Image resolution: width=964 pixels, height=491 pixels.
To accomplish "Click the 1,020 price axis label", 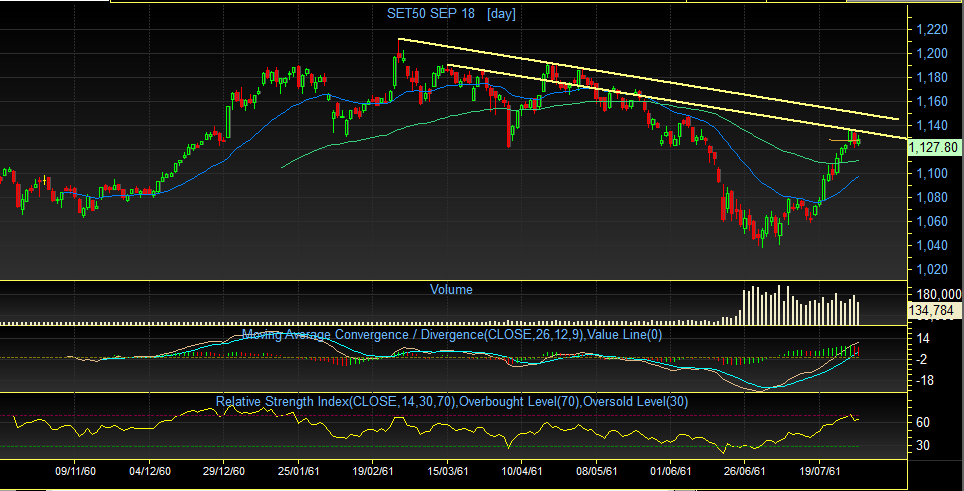I will pos(930,269).
